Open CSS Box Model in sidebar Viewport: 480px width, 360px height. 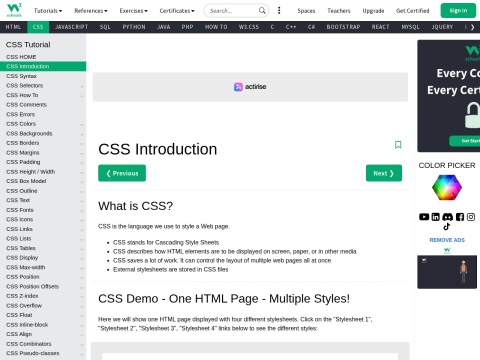click(43, 181)
